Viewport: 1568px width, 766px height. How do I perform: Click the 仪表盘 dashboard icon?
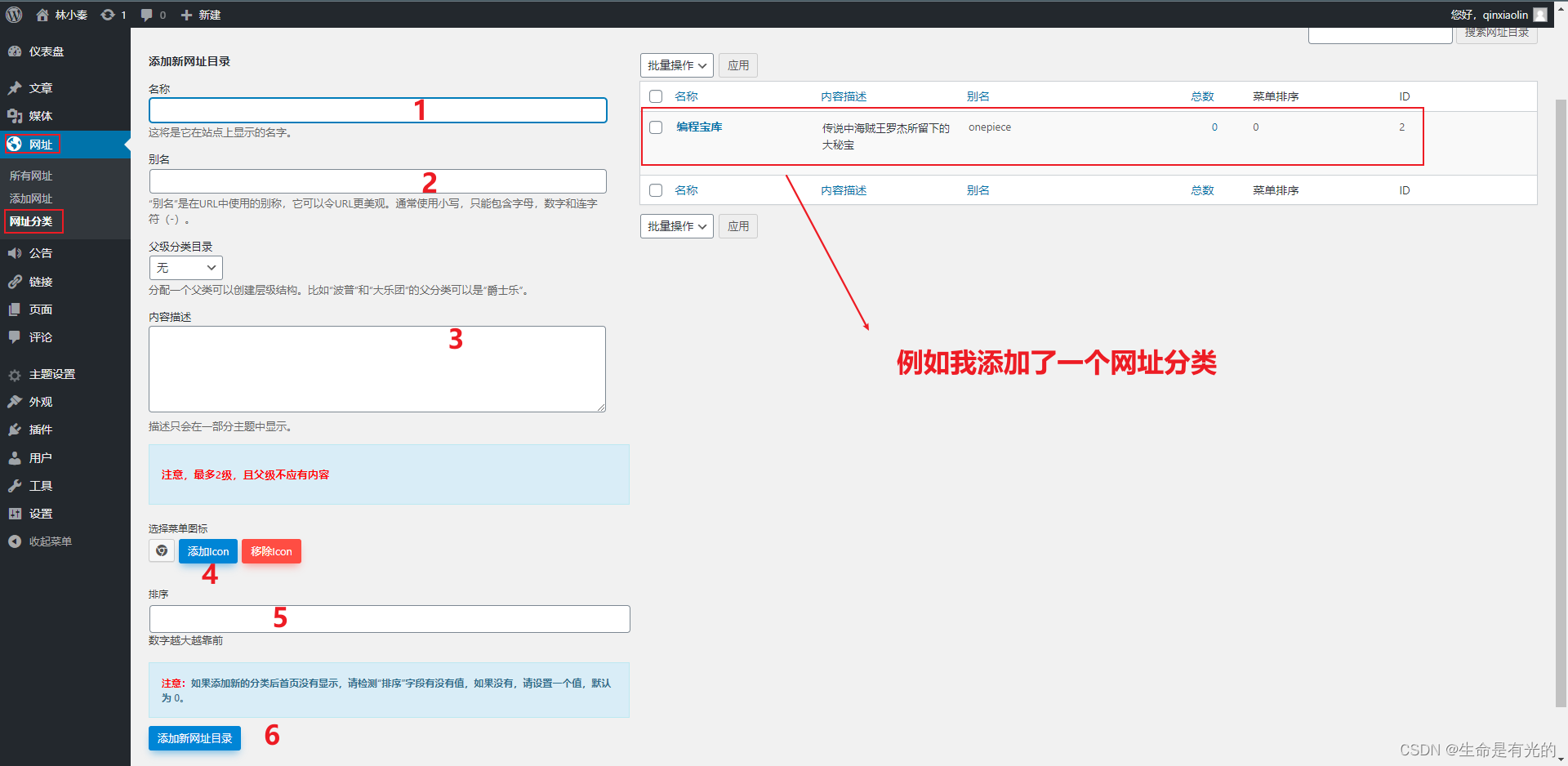[15, 51]
